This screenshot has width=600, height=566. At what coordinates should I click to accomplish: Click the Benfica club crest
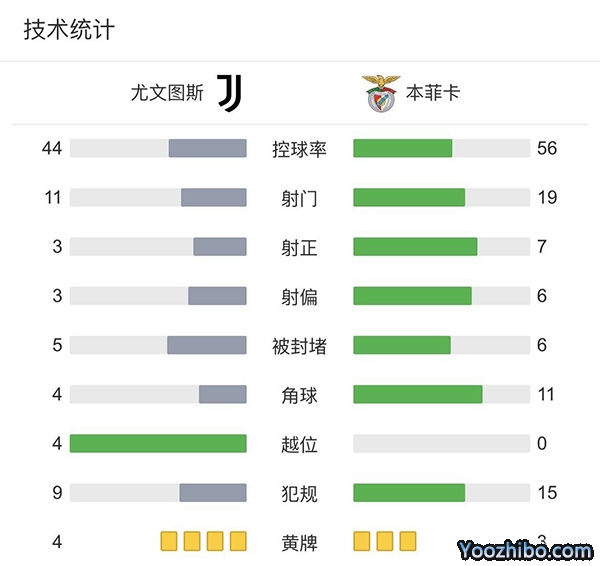click(381, 93)
